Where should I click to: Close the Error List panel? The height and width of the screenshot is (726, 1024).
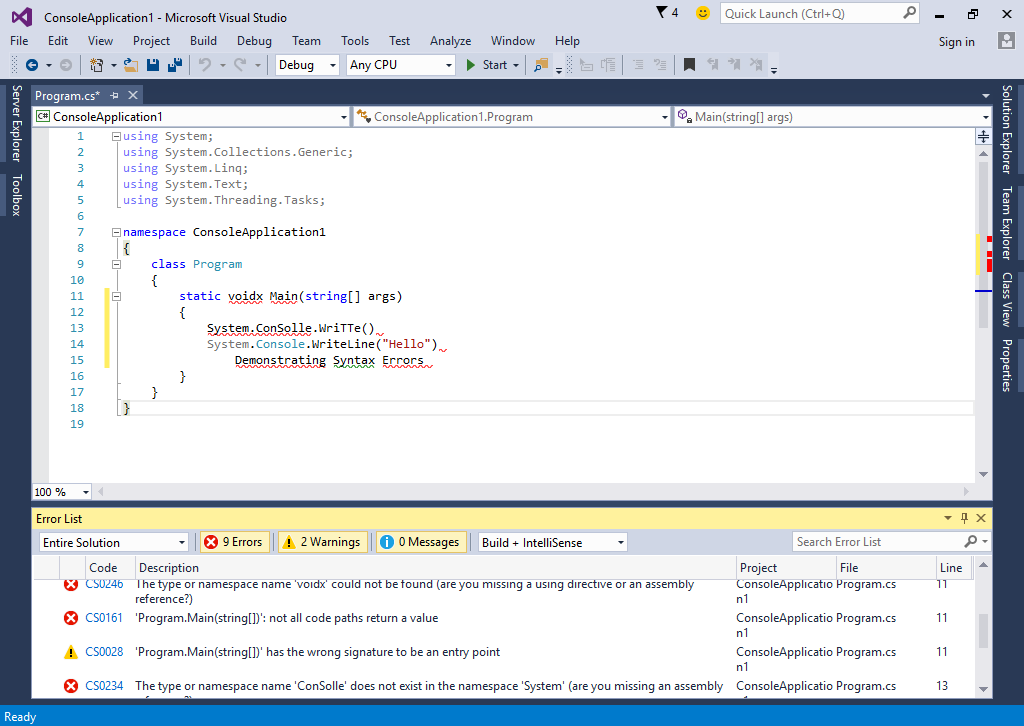coord(981,518)
